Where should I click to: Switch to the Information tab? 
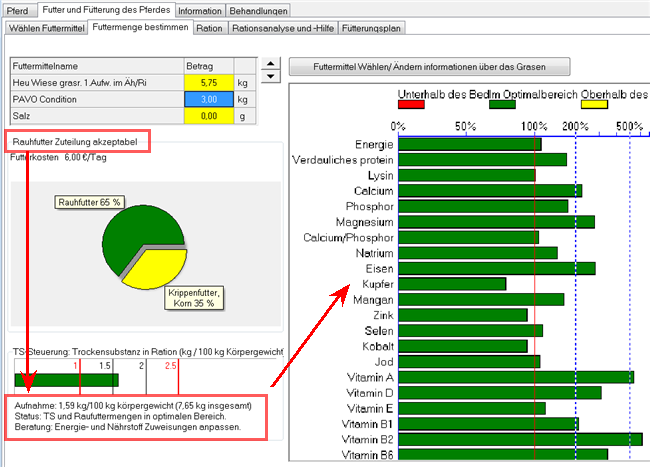point(200,11)
